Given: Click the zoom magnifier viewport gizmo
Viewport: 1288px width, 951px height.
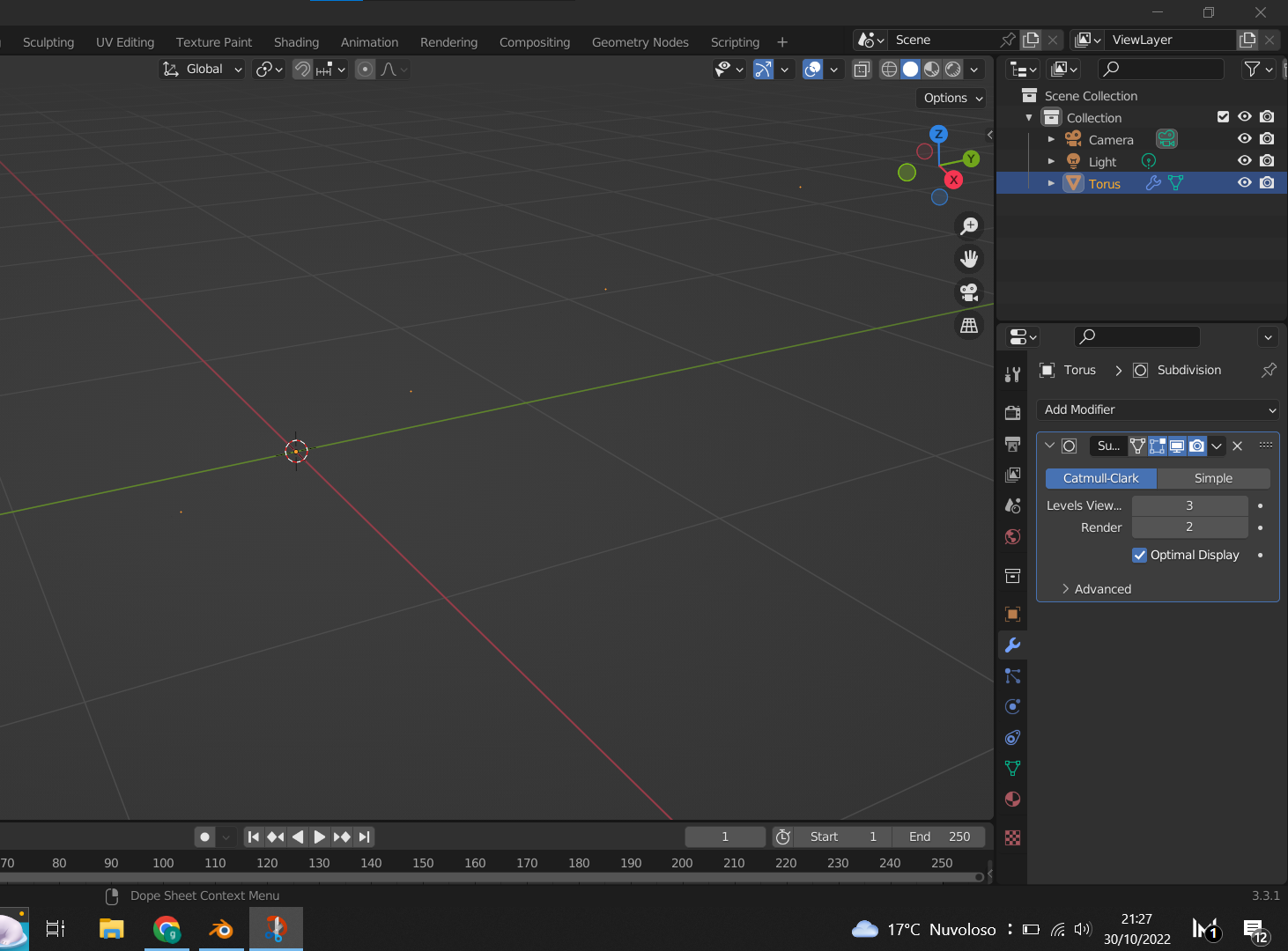Looking at the screenshot, I should point(969,226).
